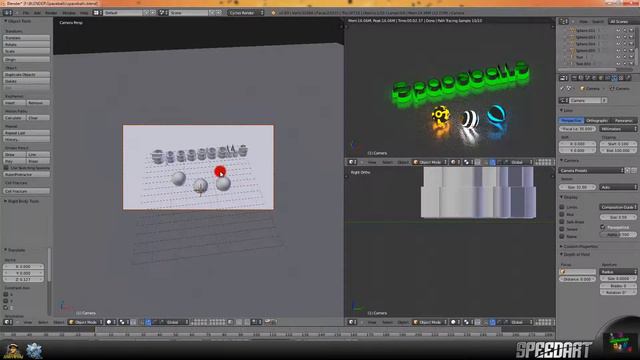Open viewport shading selector in Right Ortho header
The image size is (640, 360).
coord(455,322)
